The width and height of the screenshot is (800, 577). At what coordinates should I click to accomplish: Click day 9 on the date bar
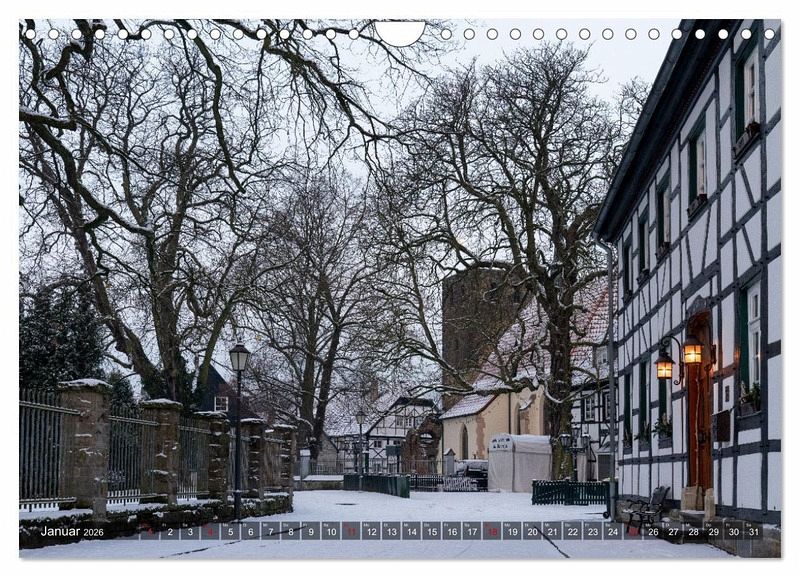tap(310, 531)
